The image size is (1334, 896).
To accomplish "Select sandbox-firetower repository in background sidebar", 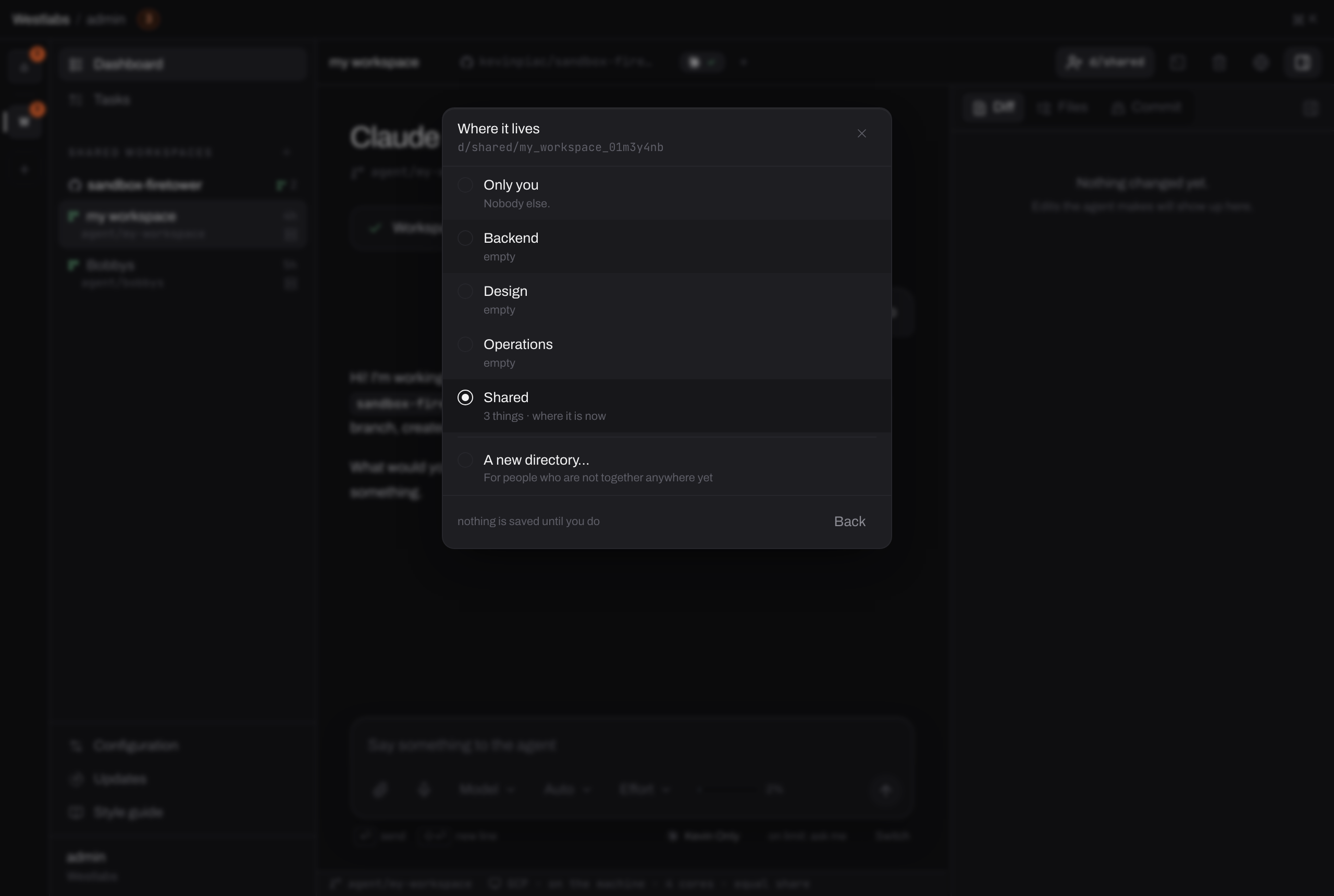I will click(x=183, y=185).
